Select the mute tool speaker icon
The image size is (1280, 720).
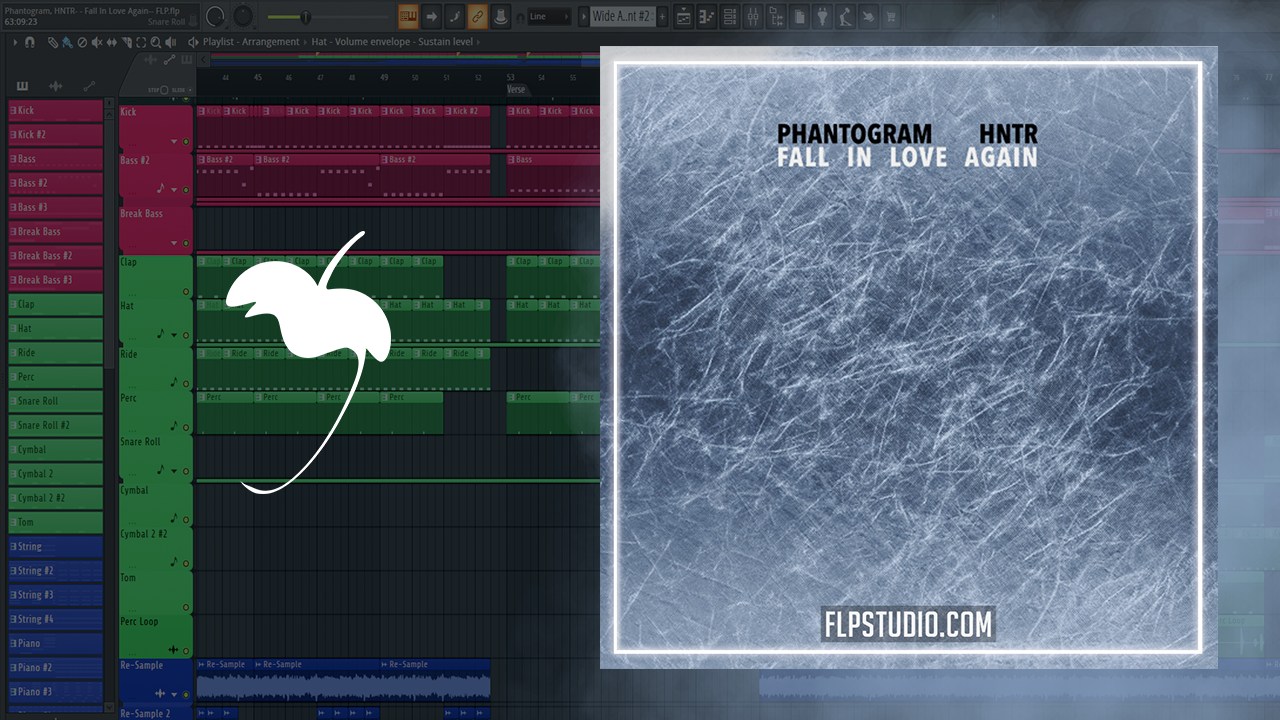[97, 42]
